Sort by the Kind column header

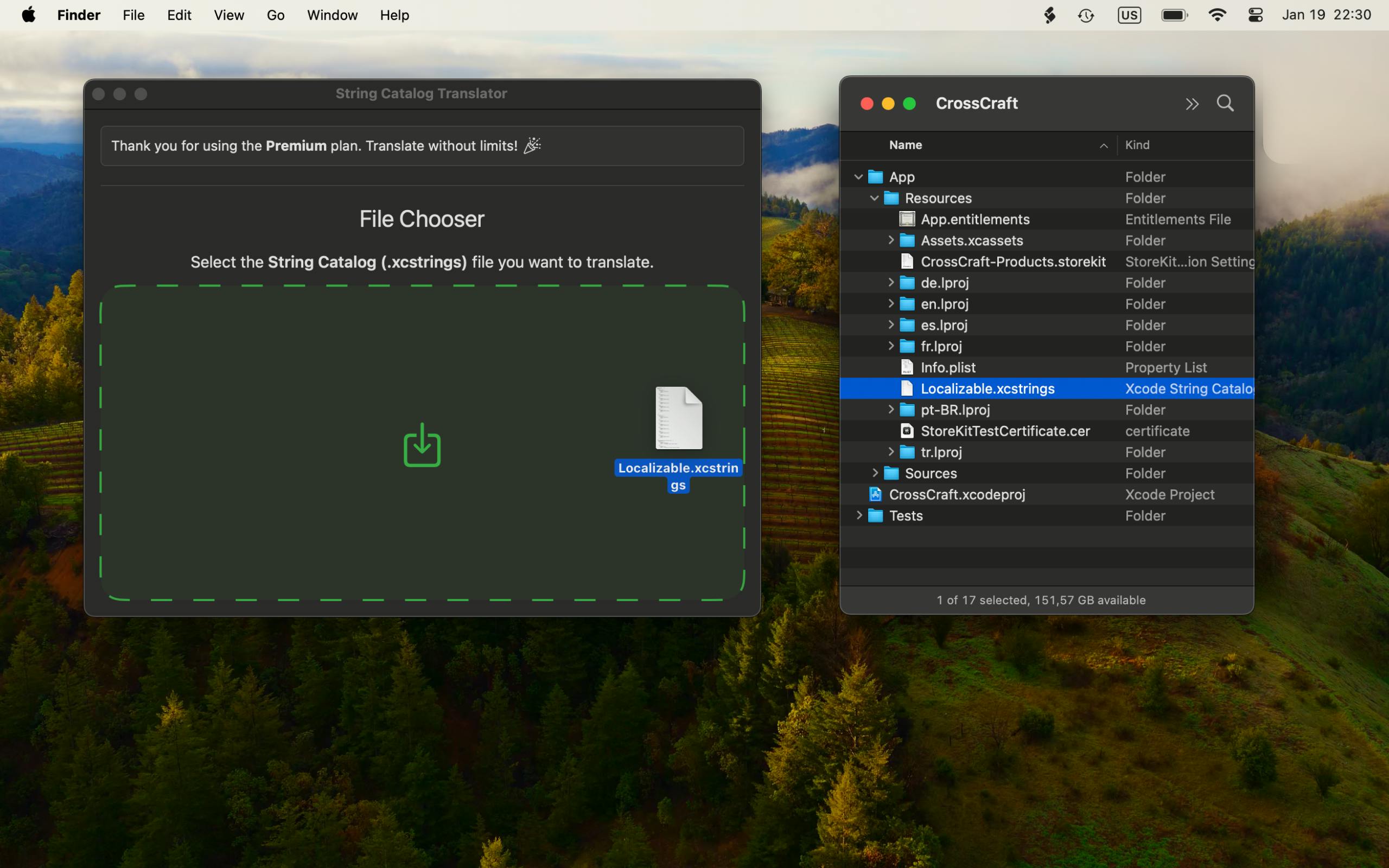point(1186,145)
